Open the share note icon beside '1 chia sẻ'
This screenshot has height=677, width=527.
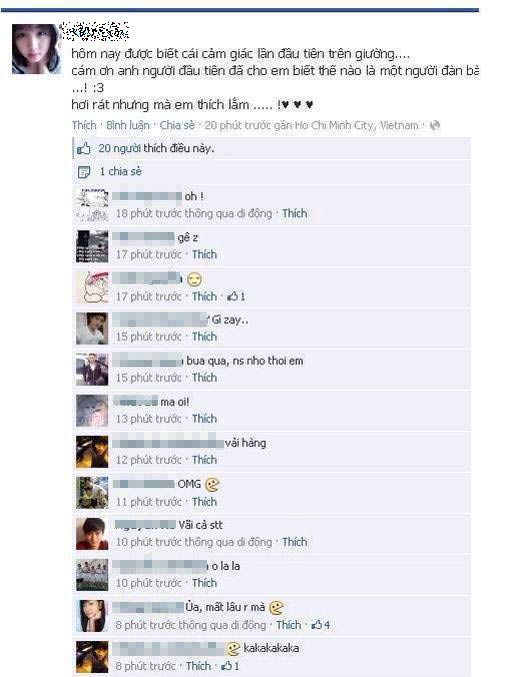tap(84, 172)
